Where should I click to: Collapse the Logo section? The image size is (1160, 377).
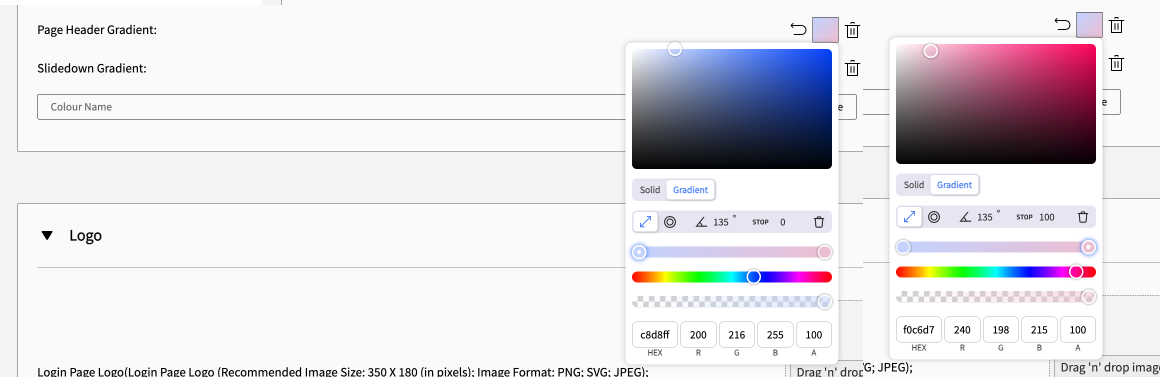47,236
